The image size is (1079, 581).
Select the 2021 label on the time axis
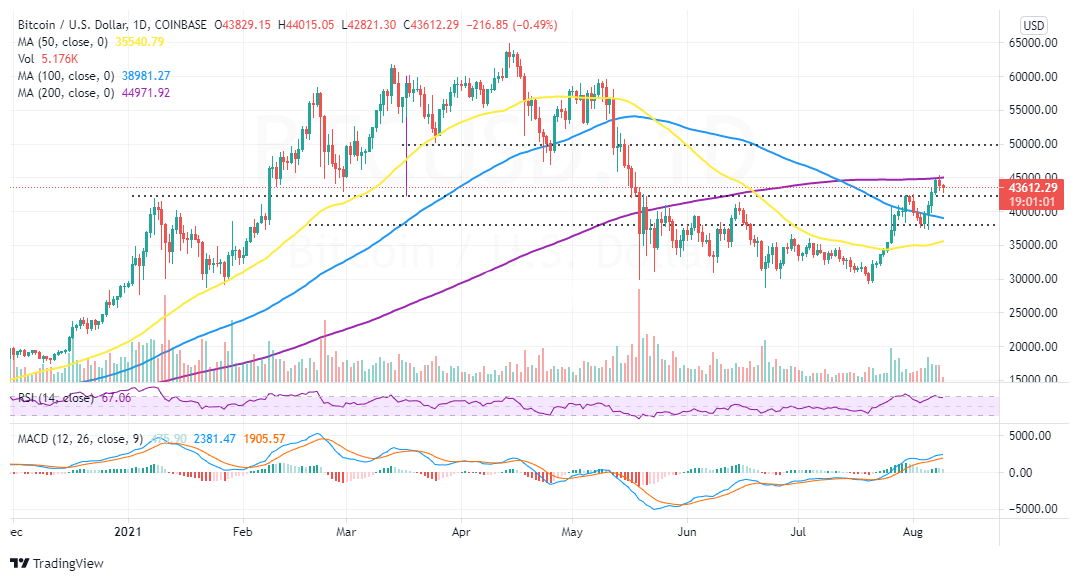coord(128,533)
